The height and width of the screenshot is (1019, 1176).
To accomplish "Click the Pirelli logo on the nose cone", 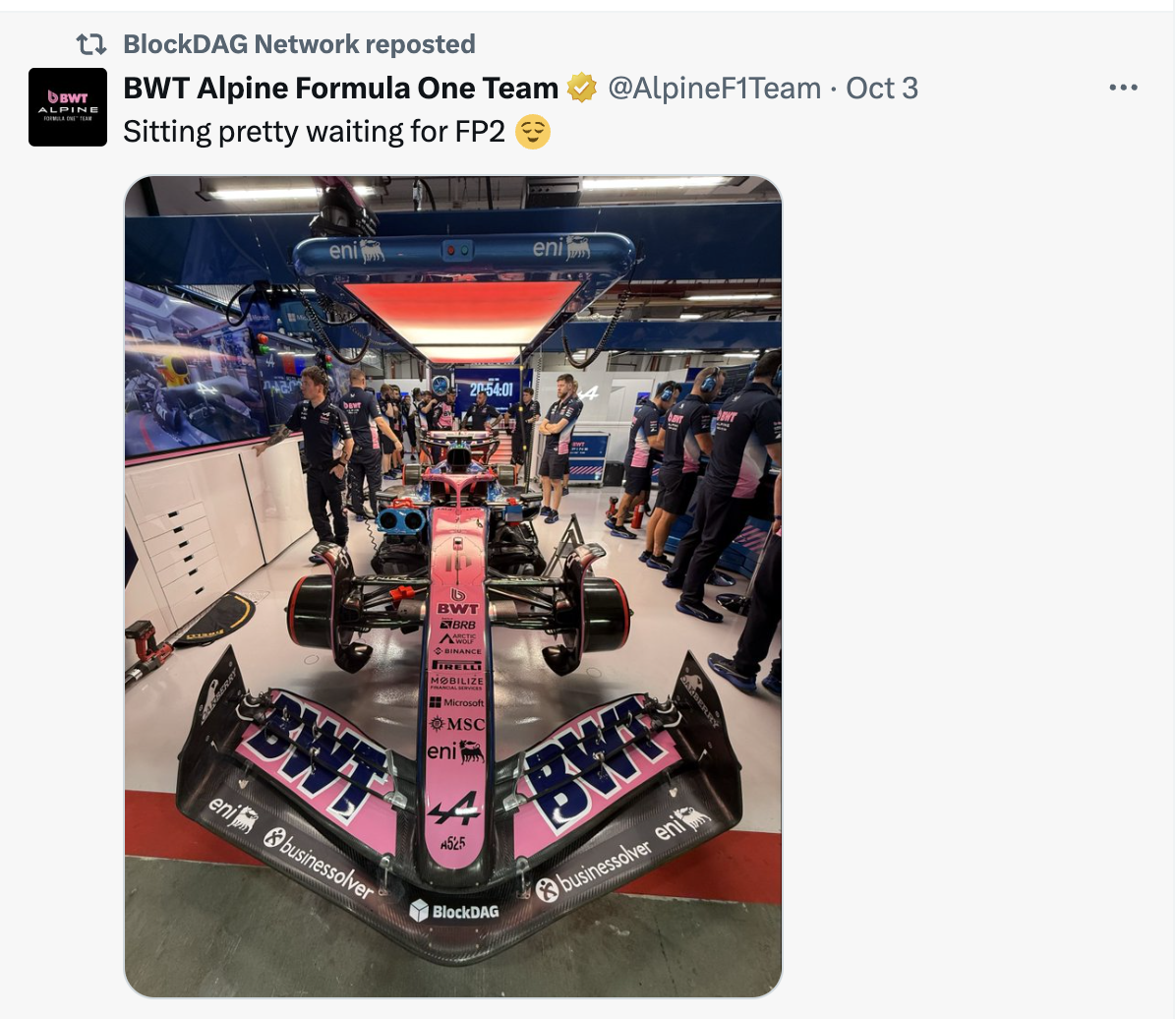I will click(457, 666).
